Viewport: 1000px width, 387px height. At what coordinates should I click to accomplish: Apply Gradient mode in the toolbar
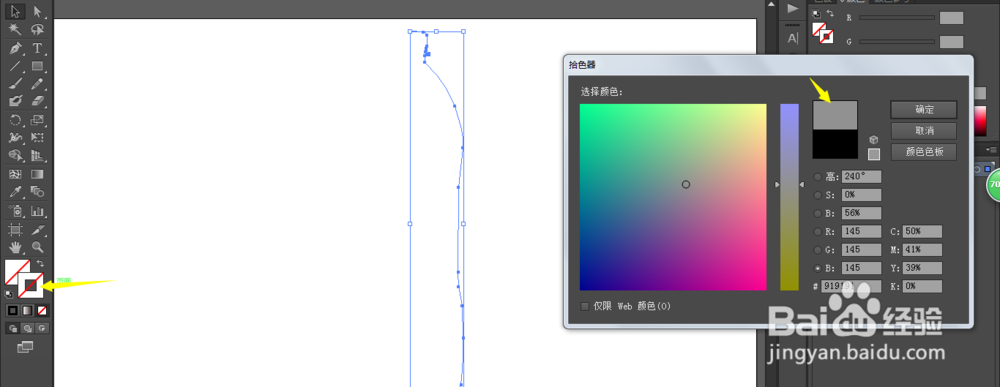click(x=27, y=310)
